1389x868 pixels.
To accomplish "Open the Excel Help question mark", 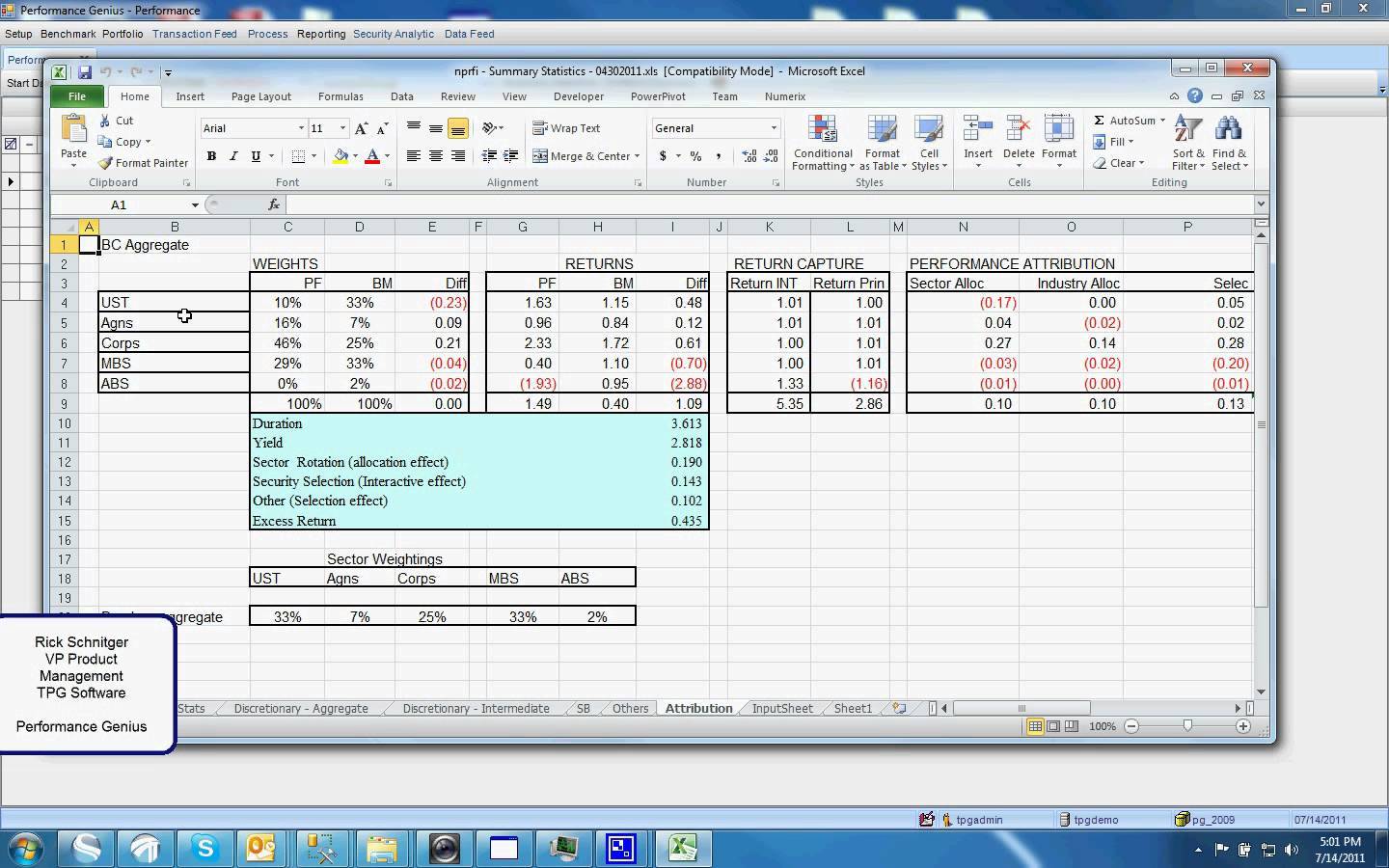I will click(1195, 96).
